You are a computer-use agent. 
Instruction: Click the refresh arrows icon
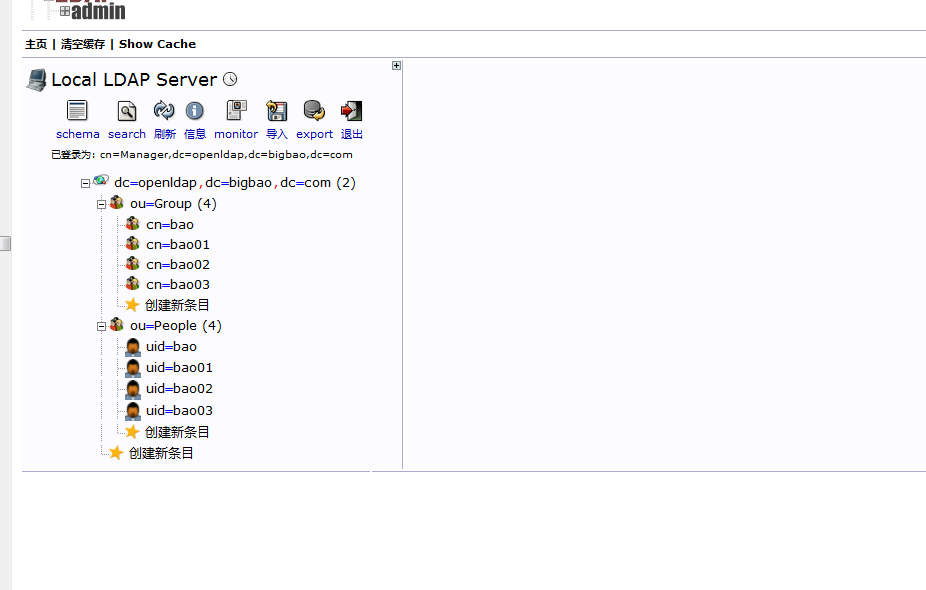(x=164, y=110)
